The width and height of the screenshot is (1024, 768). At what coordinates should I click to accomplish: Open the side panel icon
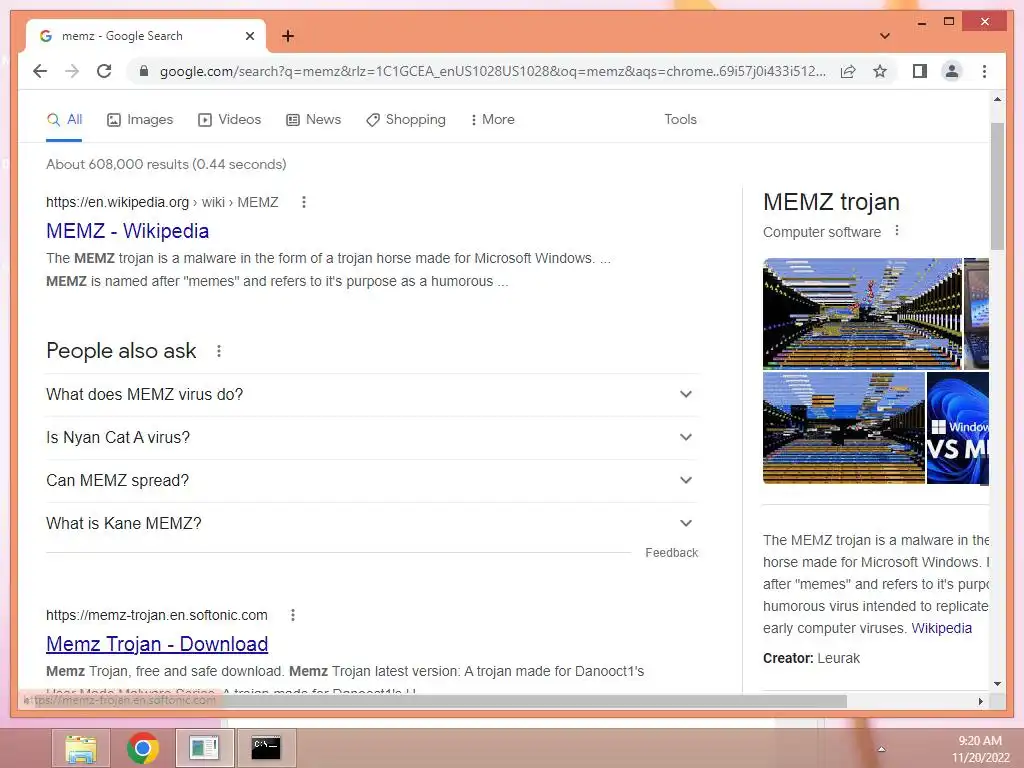pyautogui.click(x=920, y=71)
